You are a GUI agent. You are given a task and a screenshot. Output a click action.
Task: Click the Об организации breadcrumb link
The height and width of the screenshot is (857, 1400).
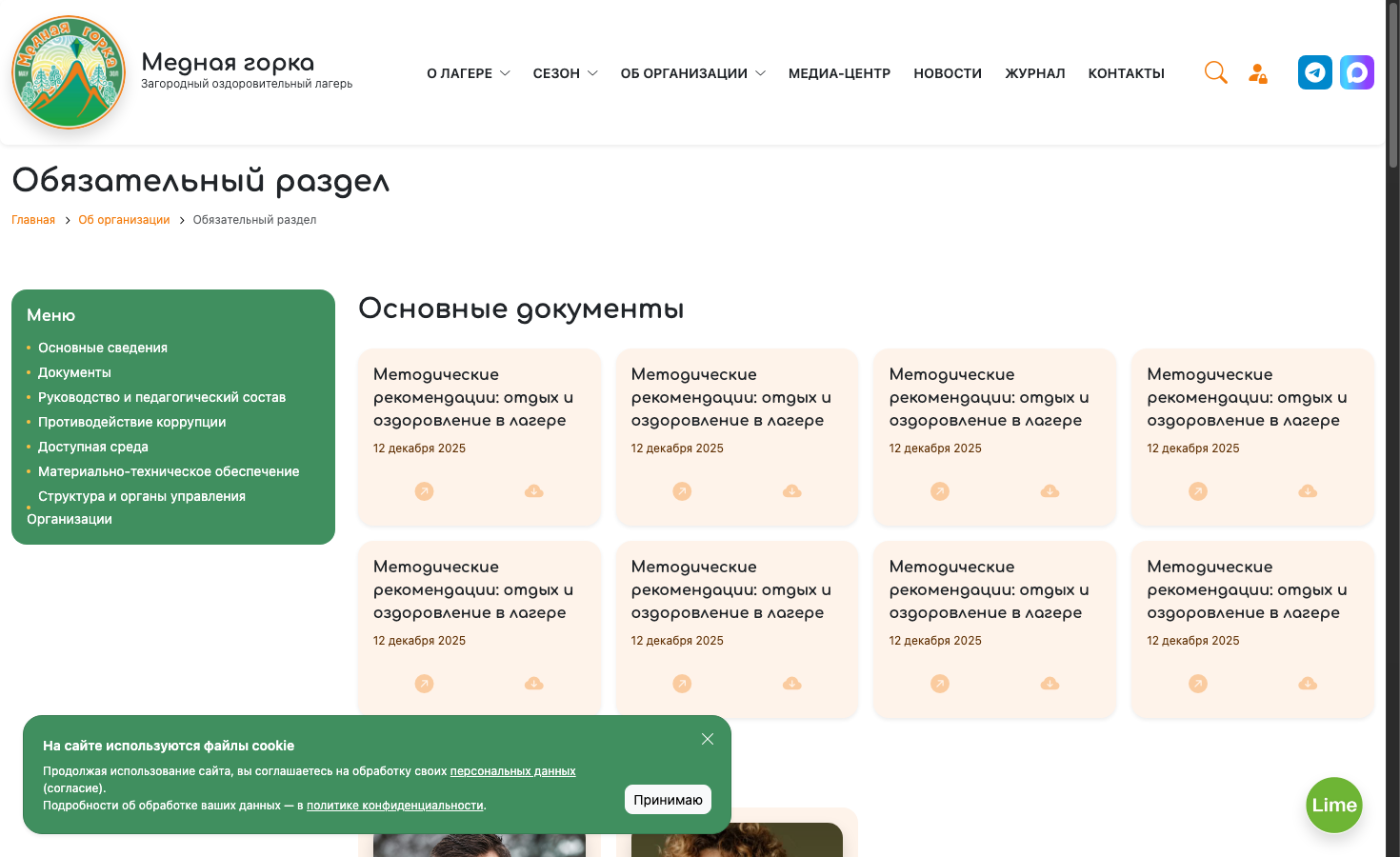pyautogui.click(x=124, y=220)
